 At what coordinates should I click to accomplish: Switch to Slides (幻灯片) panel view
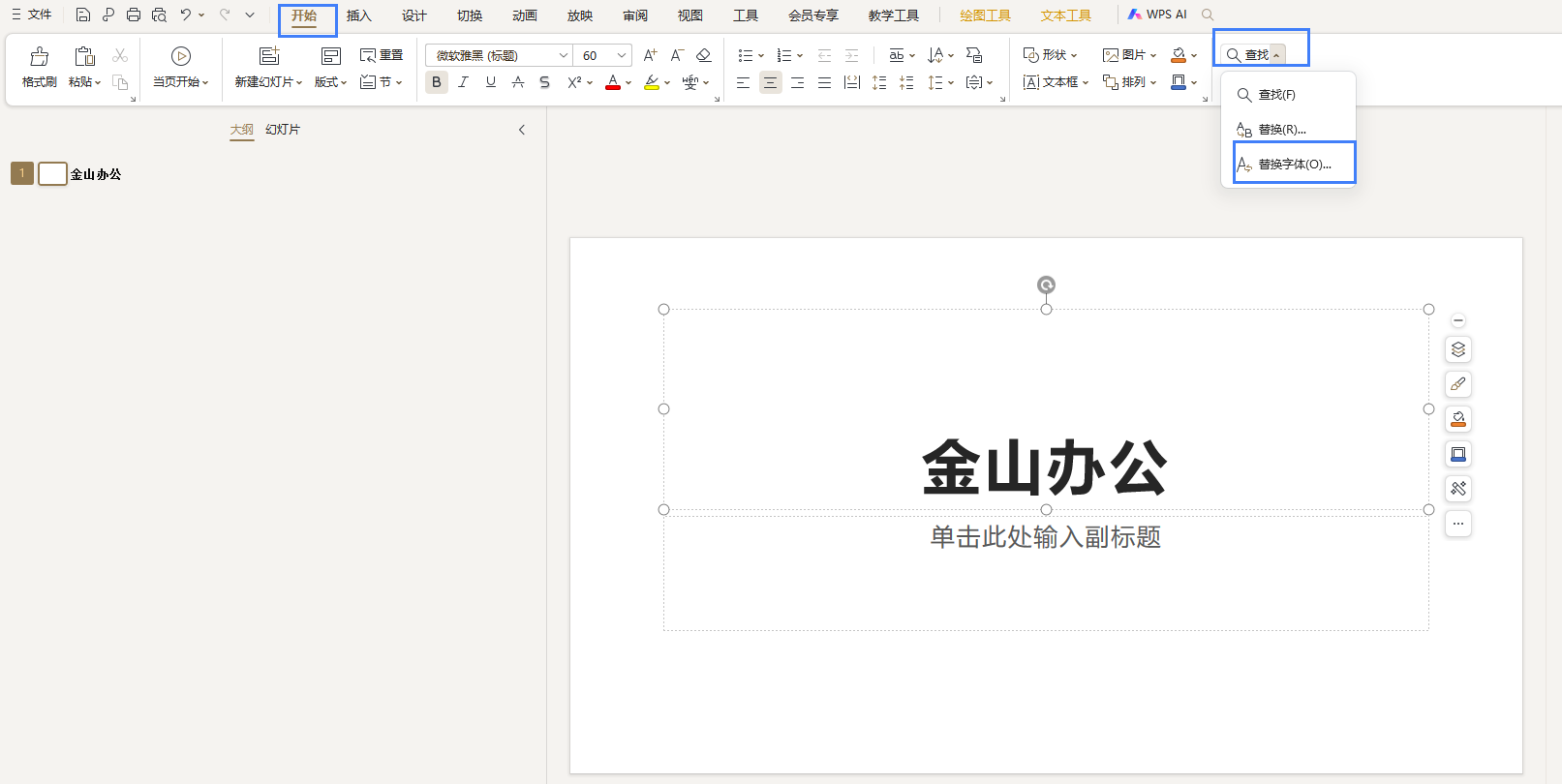[x=283, y=129]
